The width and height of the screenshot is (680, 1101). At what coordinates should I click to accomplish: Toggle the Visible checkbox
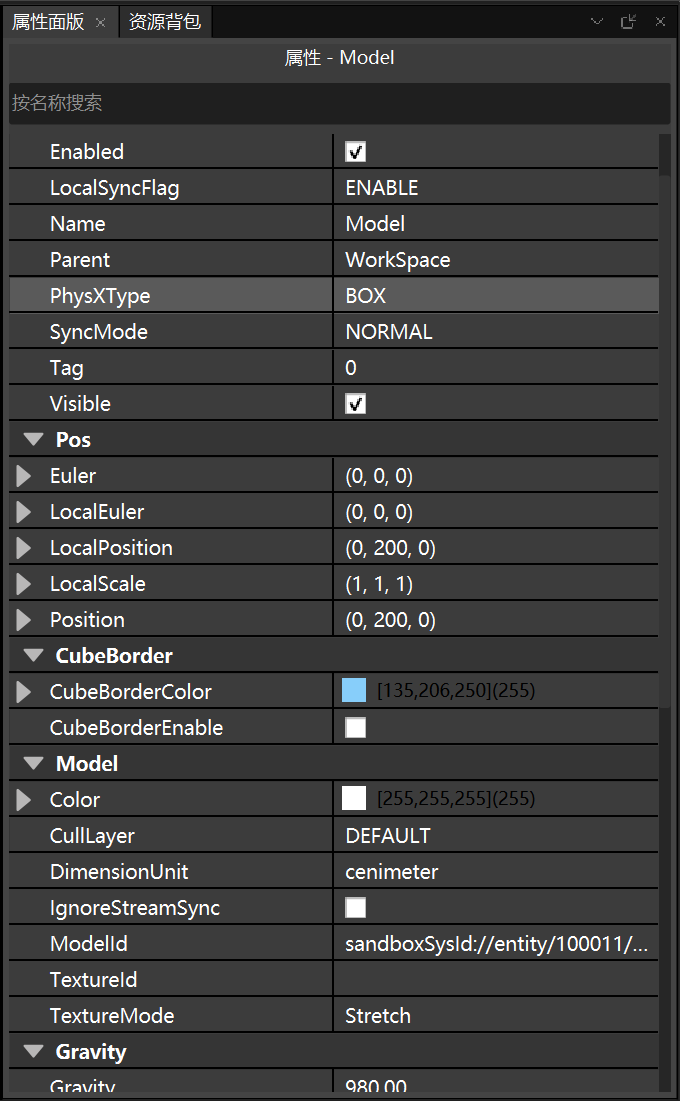355,404
